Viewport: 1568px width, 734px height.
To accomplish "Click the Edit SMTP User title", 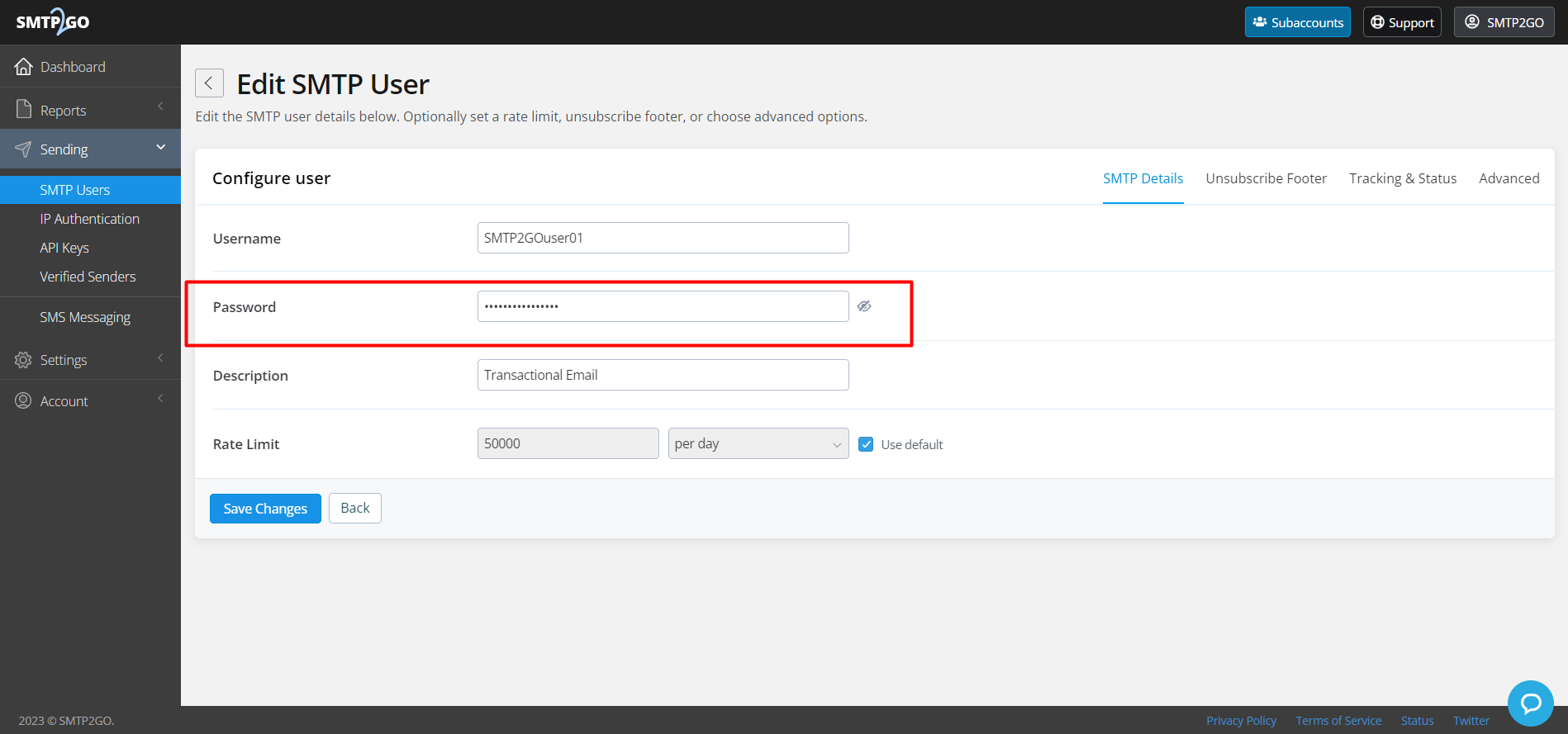I will coord(333,84).
